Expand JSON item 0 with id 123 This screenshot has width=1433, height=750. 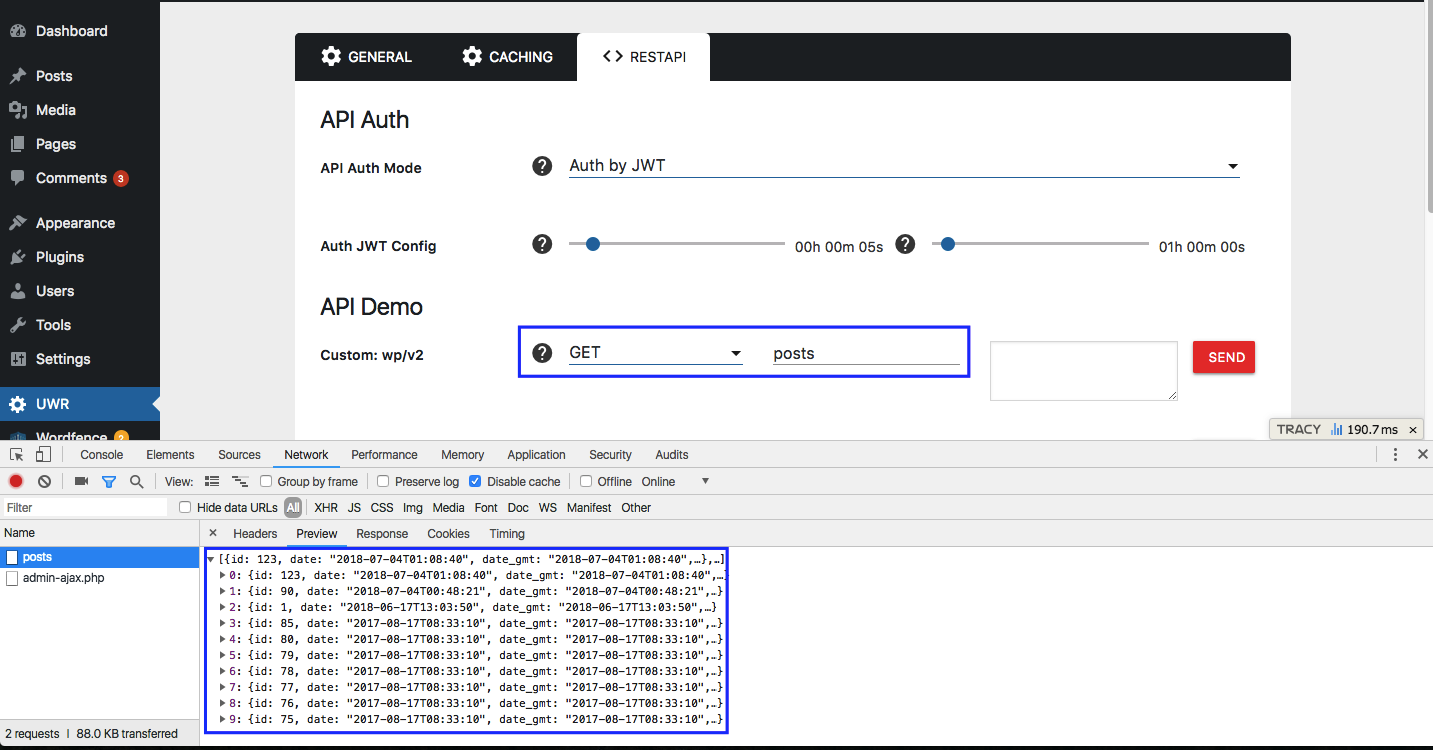[223, 575]
